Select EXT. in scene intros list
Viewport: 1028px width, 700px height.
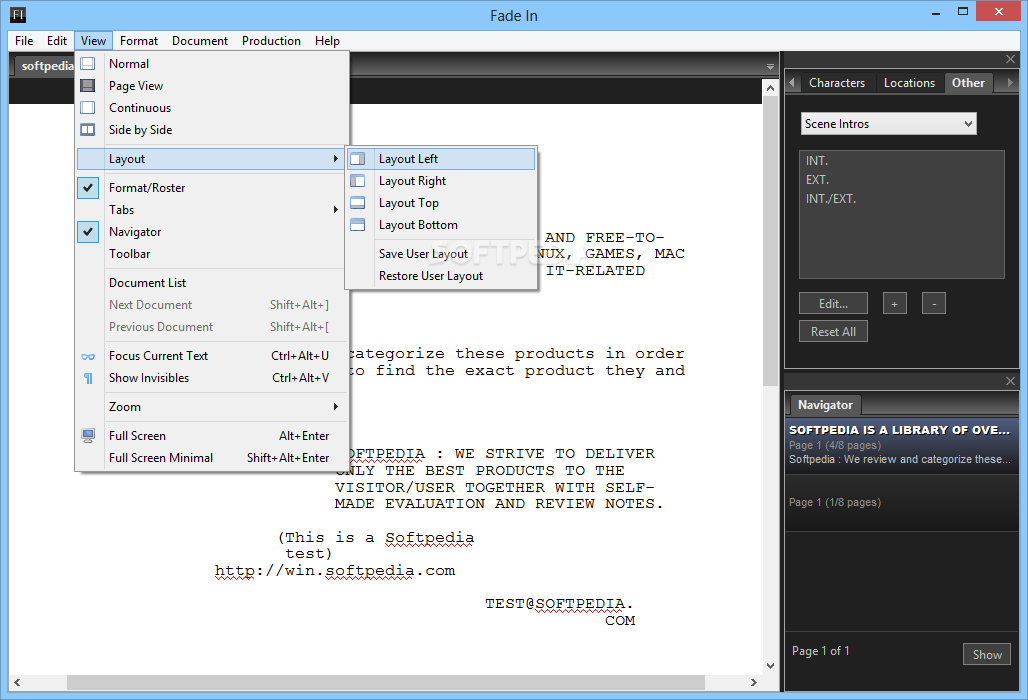(x=901, y=180)
